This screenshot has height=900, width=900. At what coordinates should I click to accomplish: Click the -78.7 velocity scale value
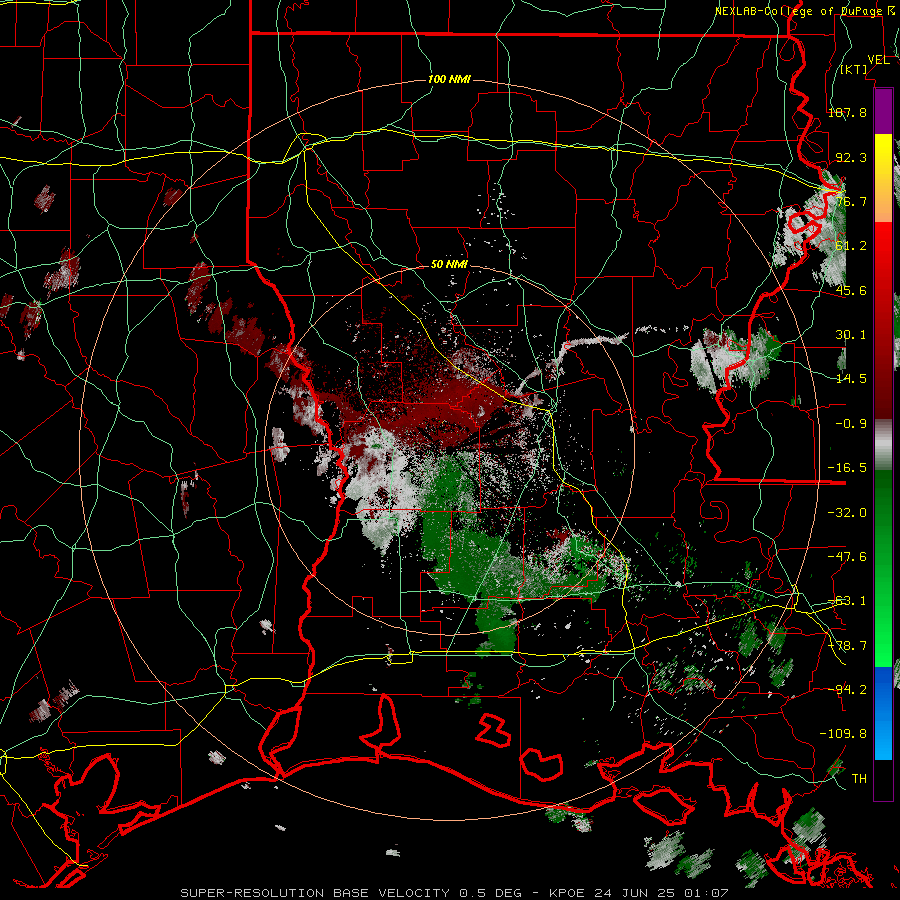[x=847, y=646]
